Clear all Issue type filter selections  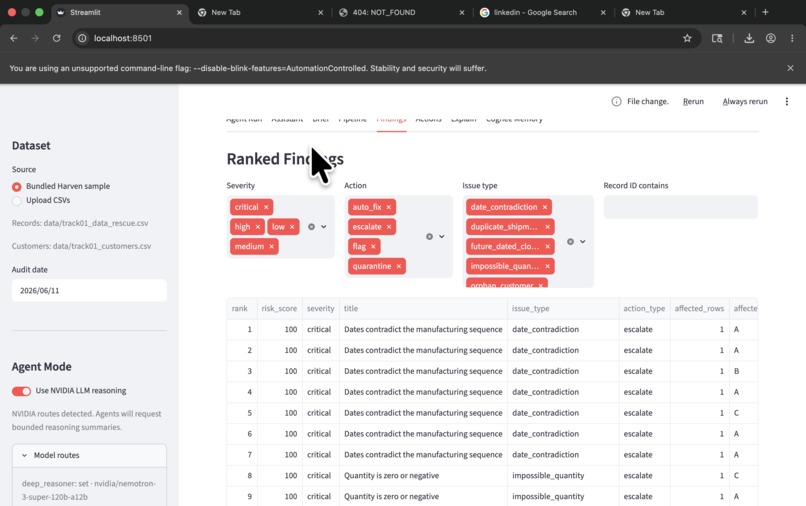570,242
